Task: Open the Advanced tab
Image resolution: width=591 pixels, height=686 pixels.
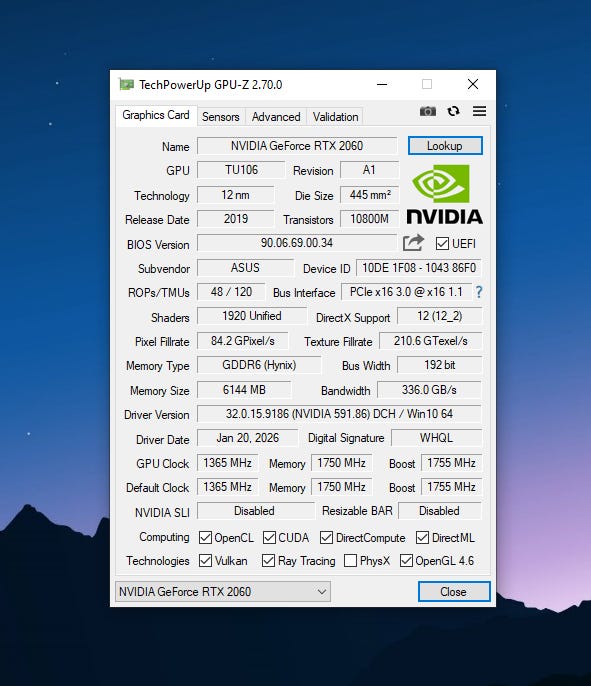Action: 276,117
